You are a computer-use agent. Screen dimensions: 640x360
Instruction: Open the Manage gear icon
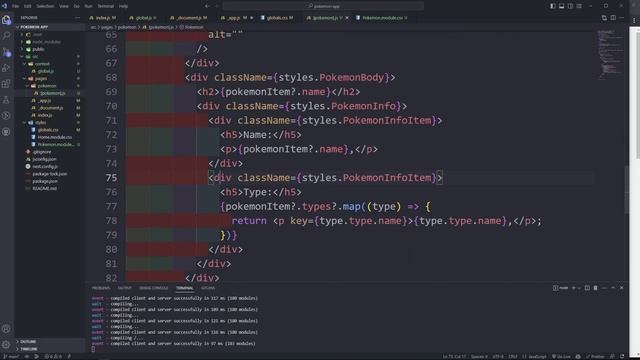(6, 344)
